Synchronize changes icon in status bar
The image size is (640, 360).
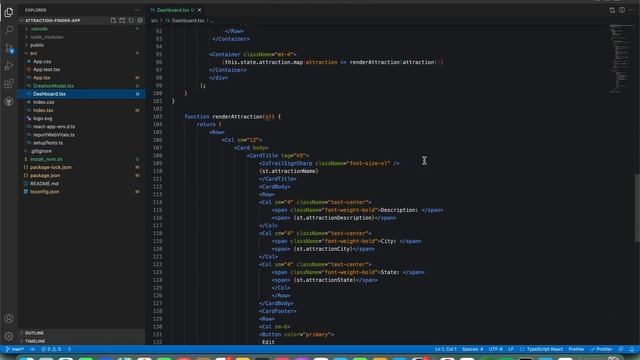[33, 349]
